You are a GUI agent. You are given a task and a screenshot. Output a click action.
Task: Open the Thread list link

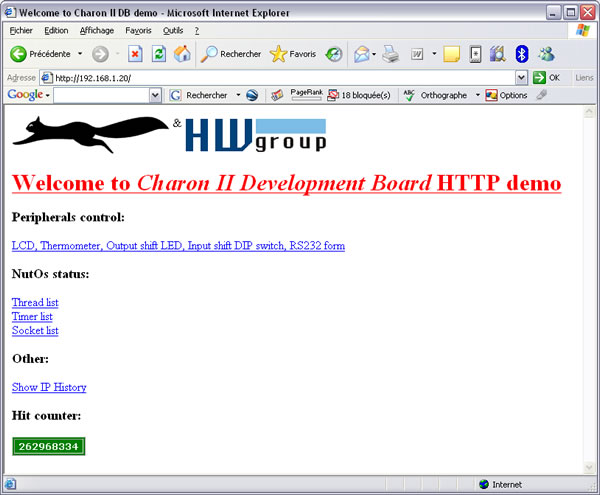[35, 302]
